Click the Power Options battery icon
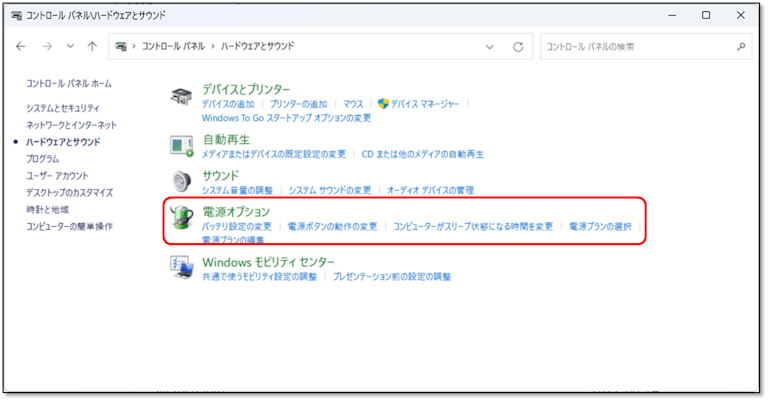The image size is (768, 401). coord(182,217)
